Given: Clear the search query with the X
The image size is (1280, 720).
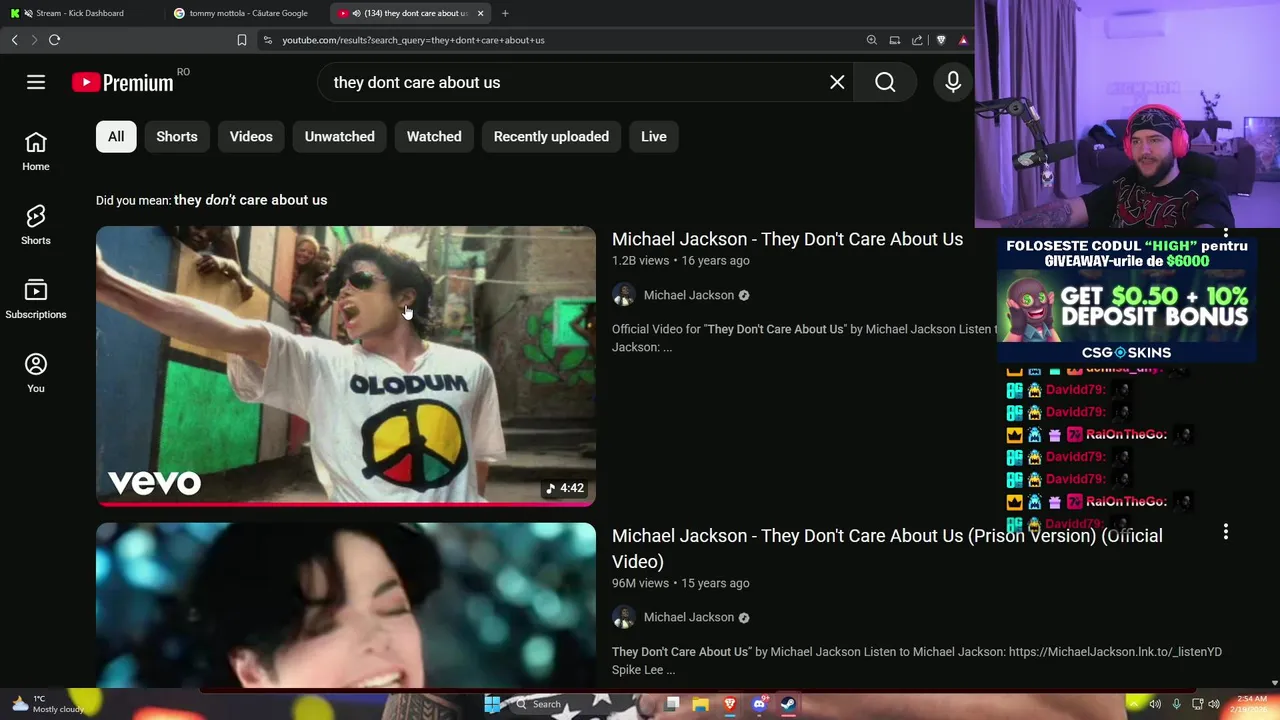Looking at the screenshot, I should pyautogui.click(x=837, y=82).
